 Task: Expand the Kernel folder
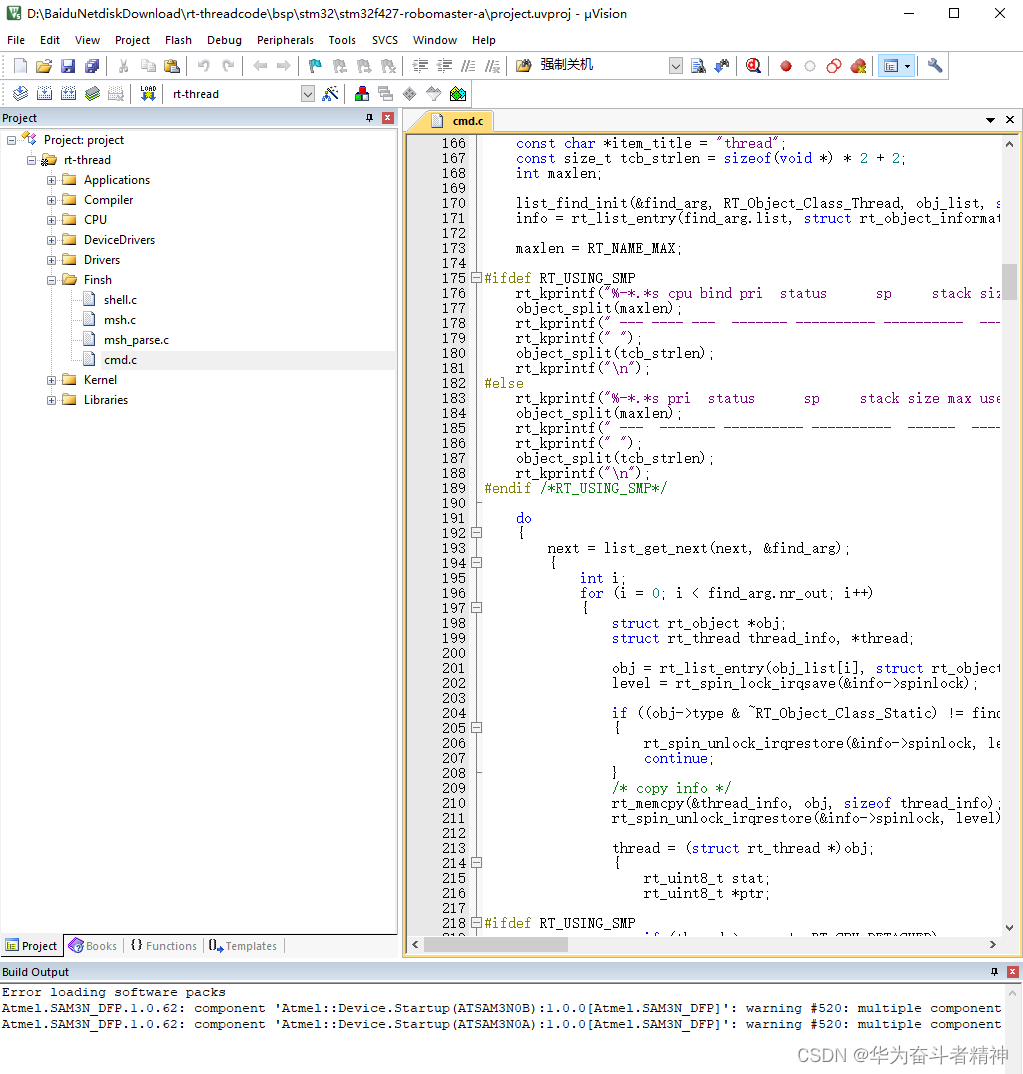pos(50,380)
